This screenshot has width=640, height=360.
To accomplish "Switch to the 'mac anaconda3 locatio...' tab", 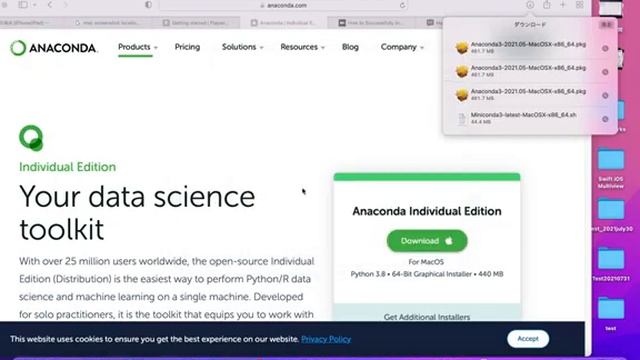I will (x=110, y=23).
